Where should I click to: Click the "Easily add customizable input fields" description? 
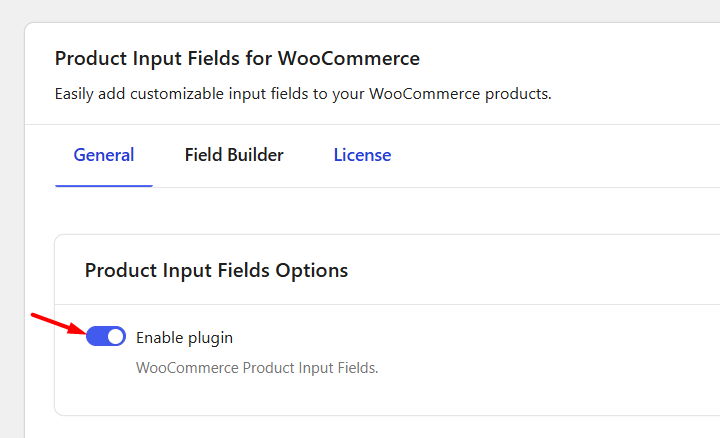pos(303,95)
